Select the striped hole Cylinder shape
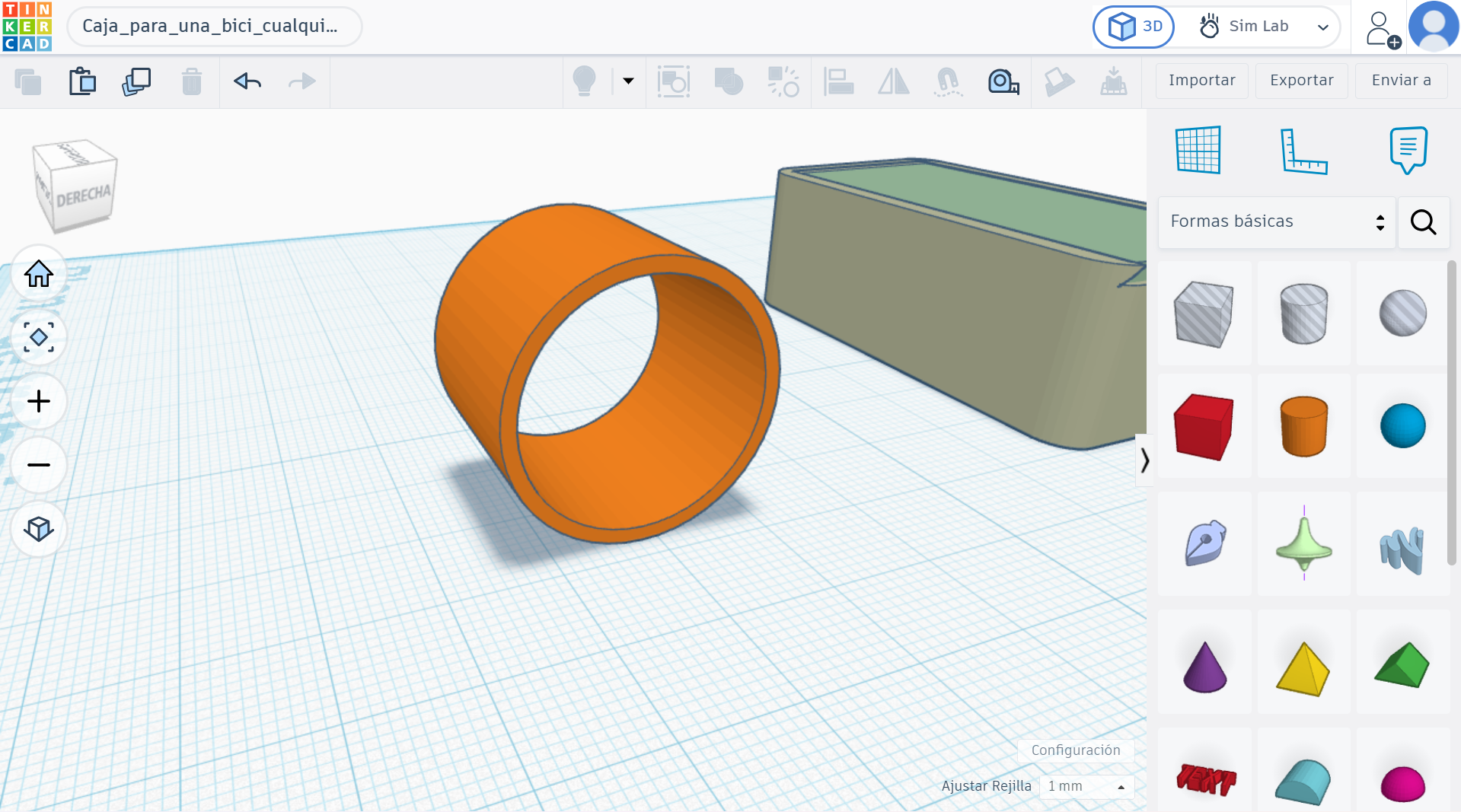This screenshot has width=1461, height=812. point(1303,314)
